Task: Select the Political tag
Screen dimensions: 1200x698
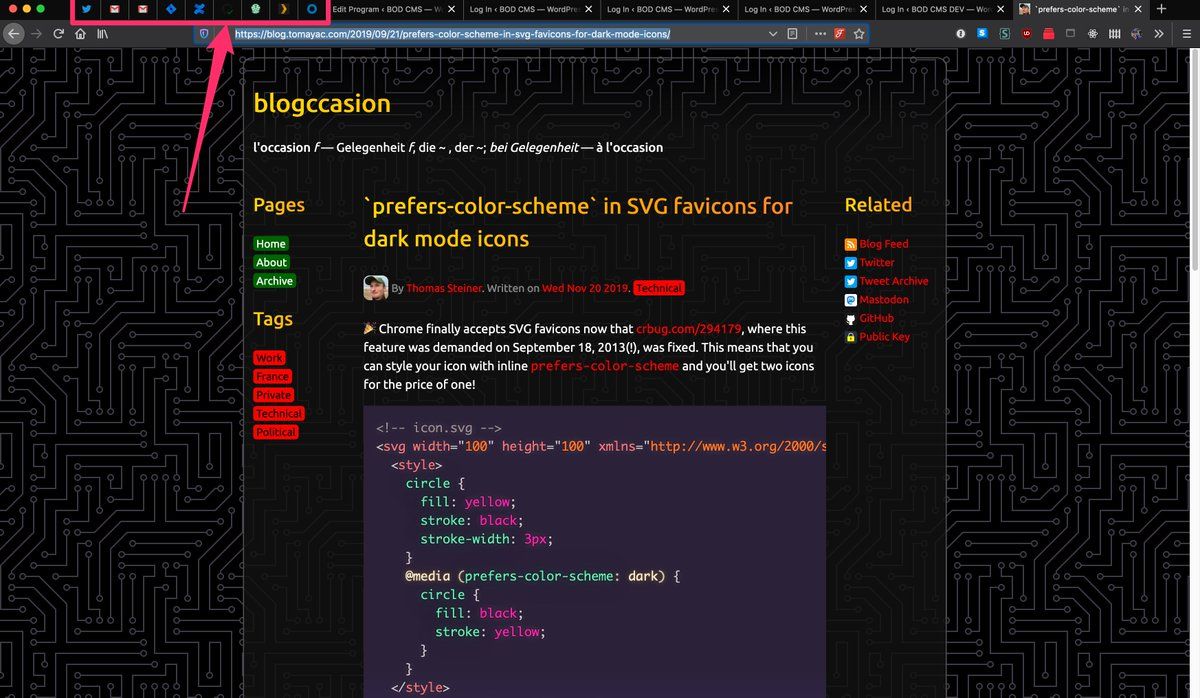Action: click(276, 432)
